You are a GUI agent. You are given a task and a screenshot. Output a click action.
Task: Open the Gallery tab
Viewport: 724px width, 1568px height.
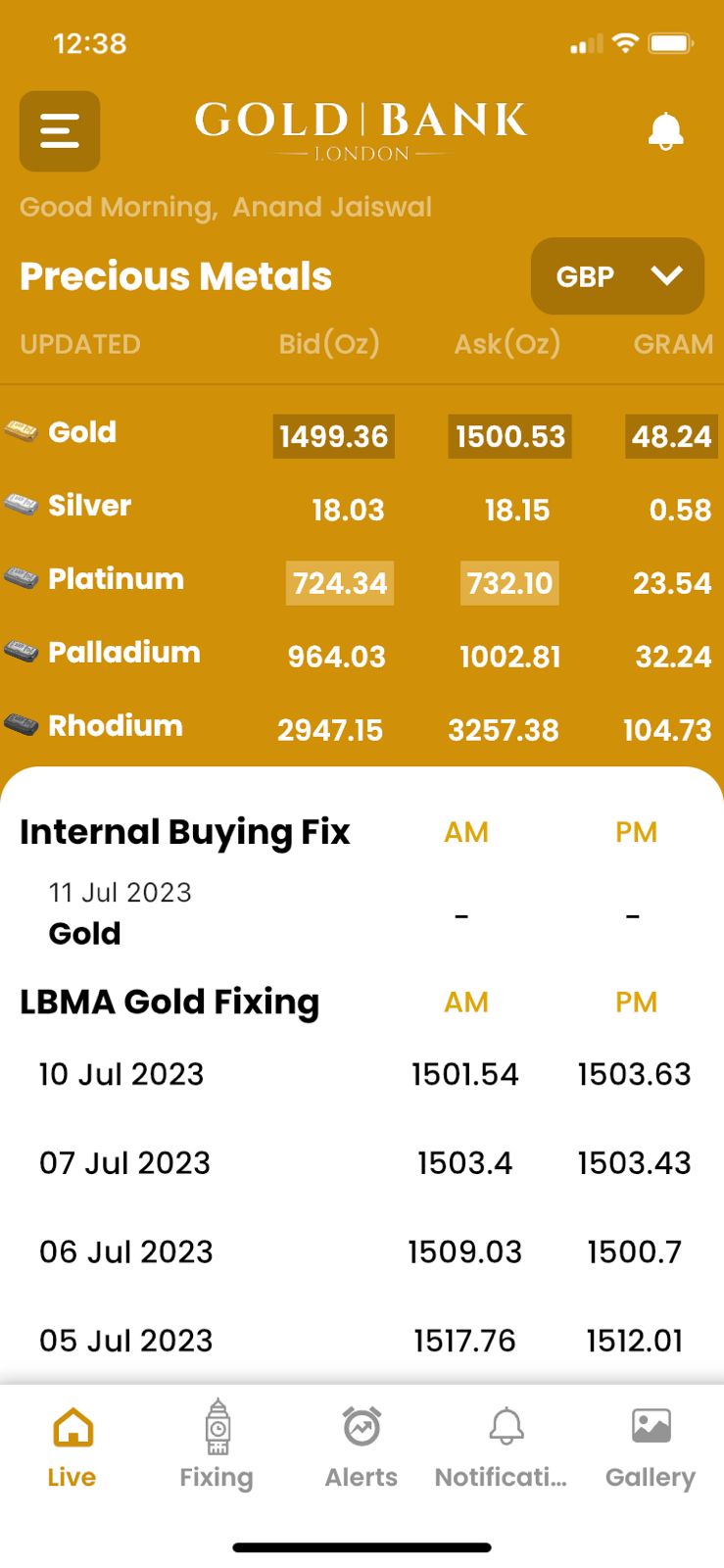(x=651, y=1445)
